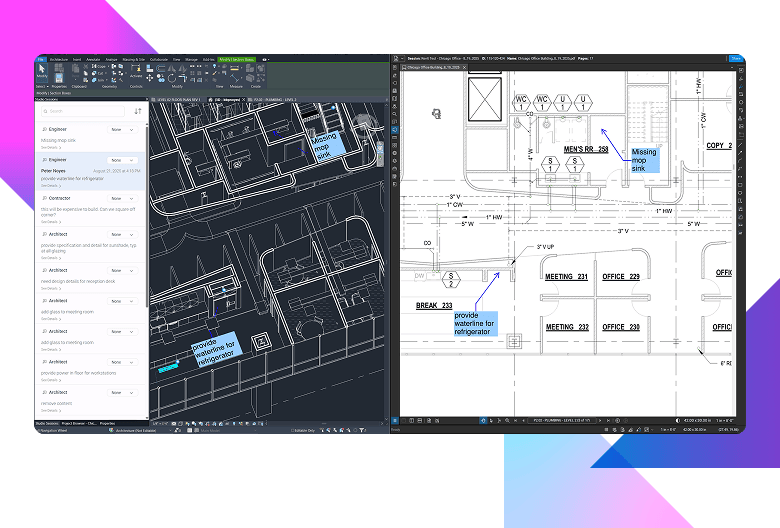Viewport: 780px width, 528px height.
Task: Choose the Cope geometry tool
Action: tap(98, 66)
